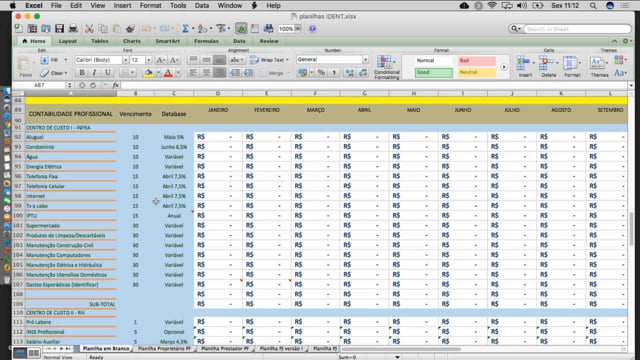
Task: Switch to Planilha Proprietario PF sheet tab
Action: coord(164,349)
